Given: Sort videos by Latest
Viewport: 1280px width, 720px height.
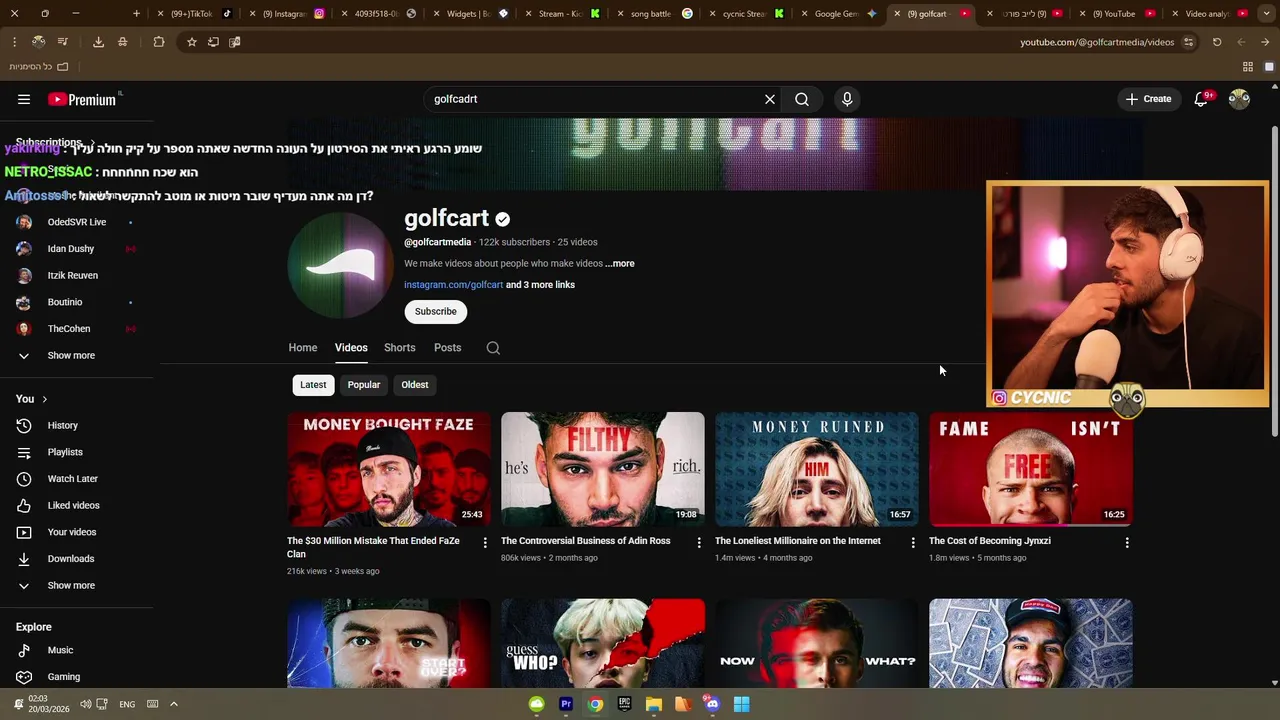Looking at the screenshot, I should click(313, 385).
